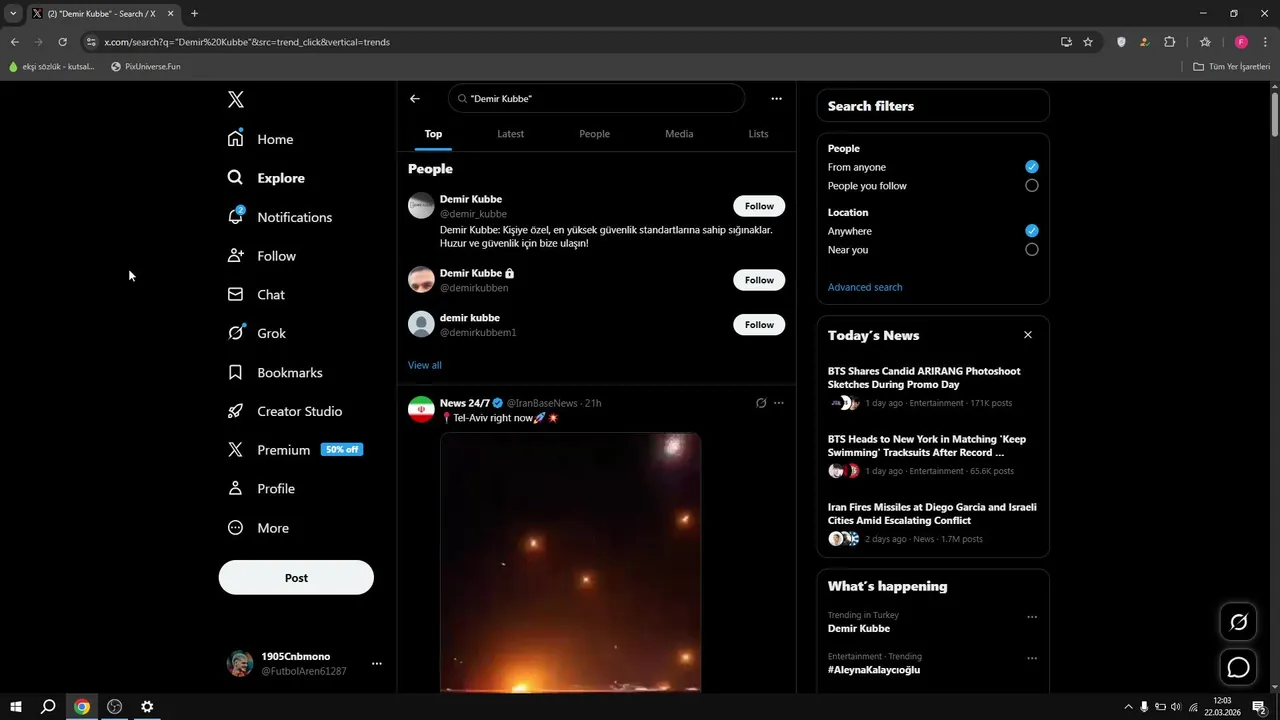Select the 'From anyone' radio option
The width and height of the screenshot is (1280, 720).
tap(1032, 167)
